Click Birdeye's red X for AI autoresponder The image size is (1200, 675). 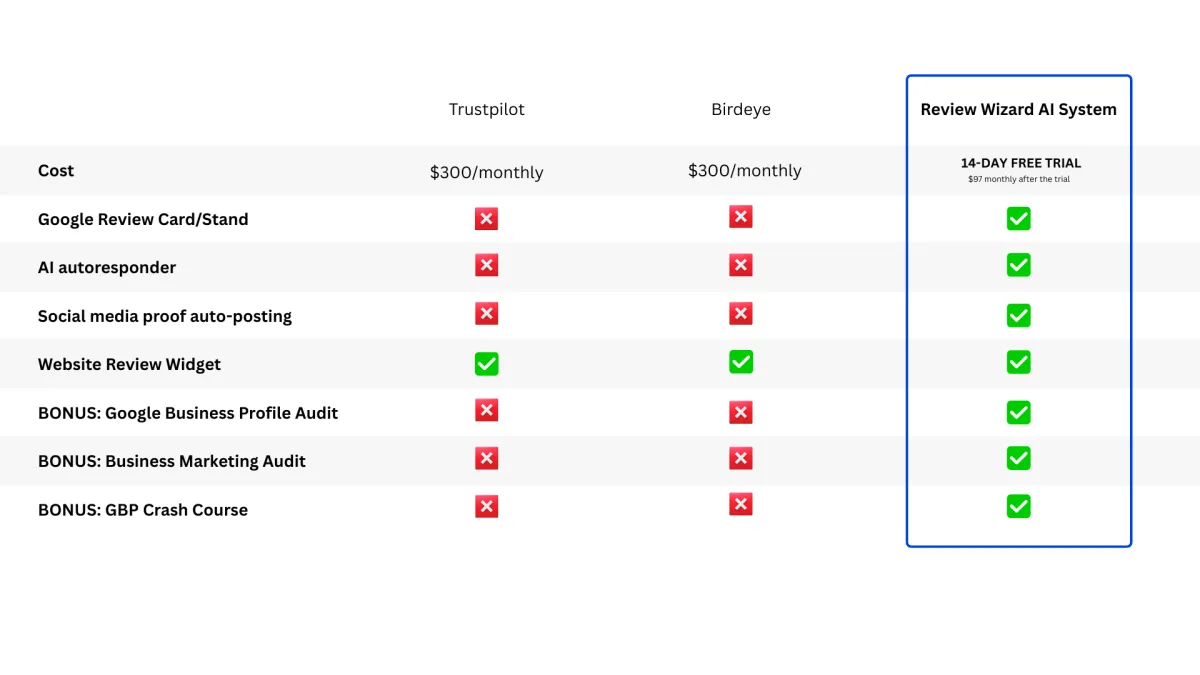click(x=741, y=265)
